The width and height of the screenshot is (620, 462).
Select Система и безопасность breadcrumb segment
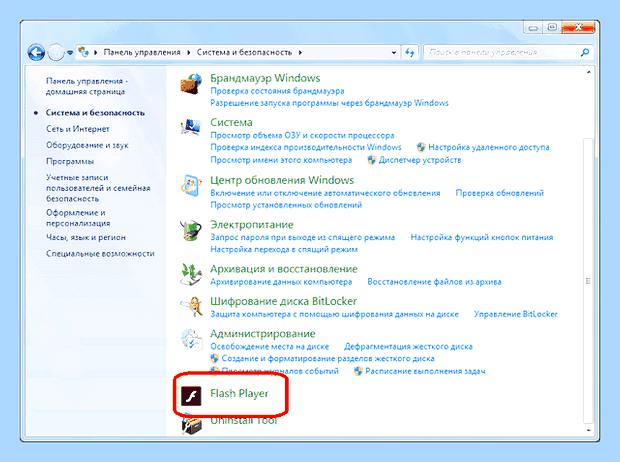click(x=244, y=52)
